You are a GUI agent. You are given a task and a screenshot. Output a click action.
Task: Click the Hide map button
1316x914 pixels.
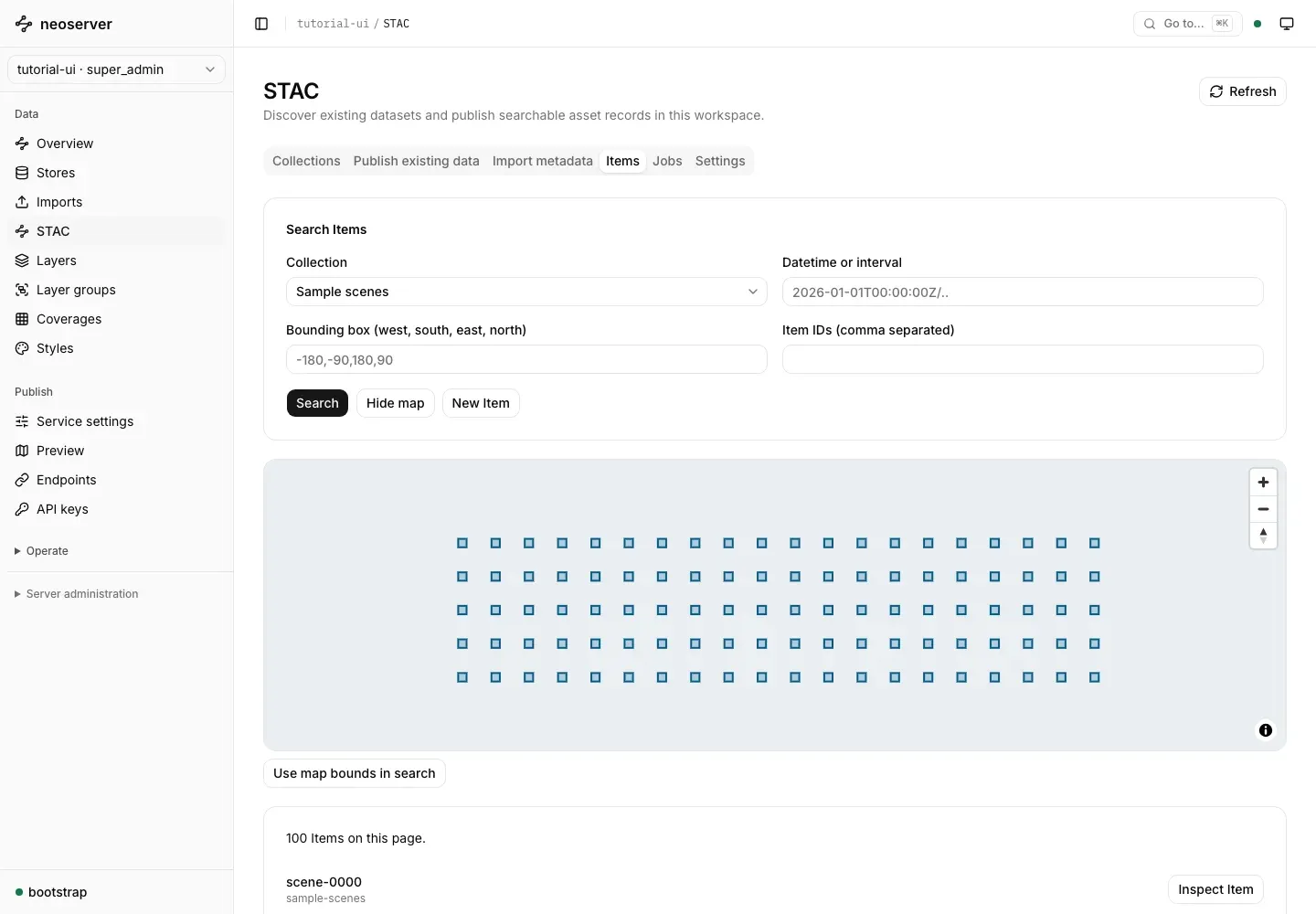(396, 403)
